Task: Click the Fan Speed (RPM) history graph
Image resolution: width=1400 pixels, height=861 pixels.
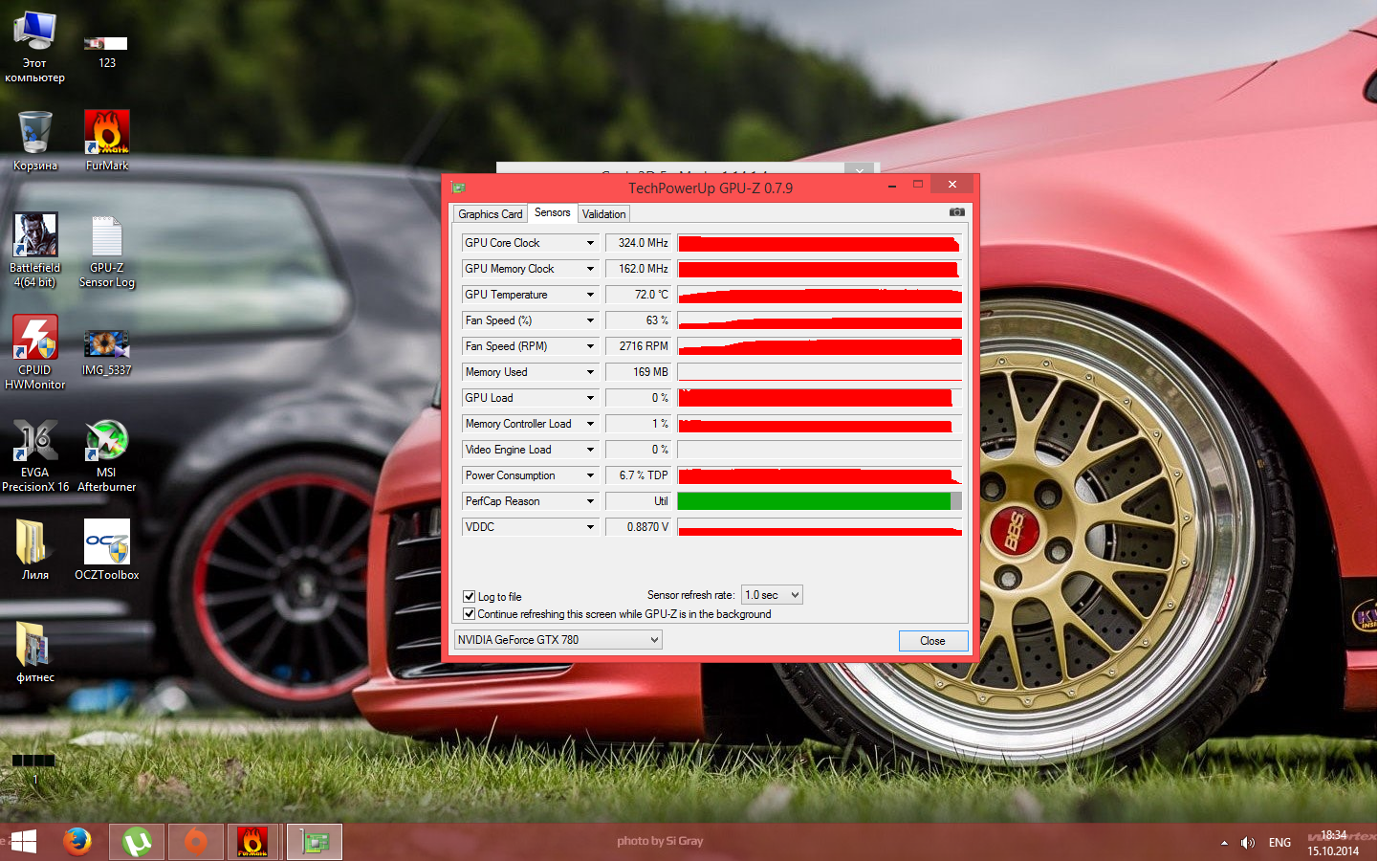Action: pos(820,346)
